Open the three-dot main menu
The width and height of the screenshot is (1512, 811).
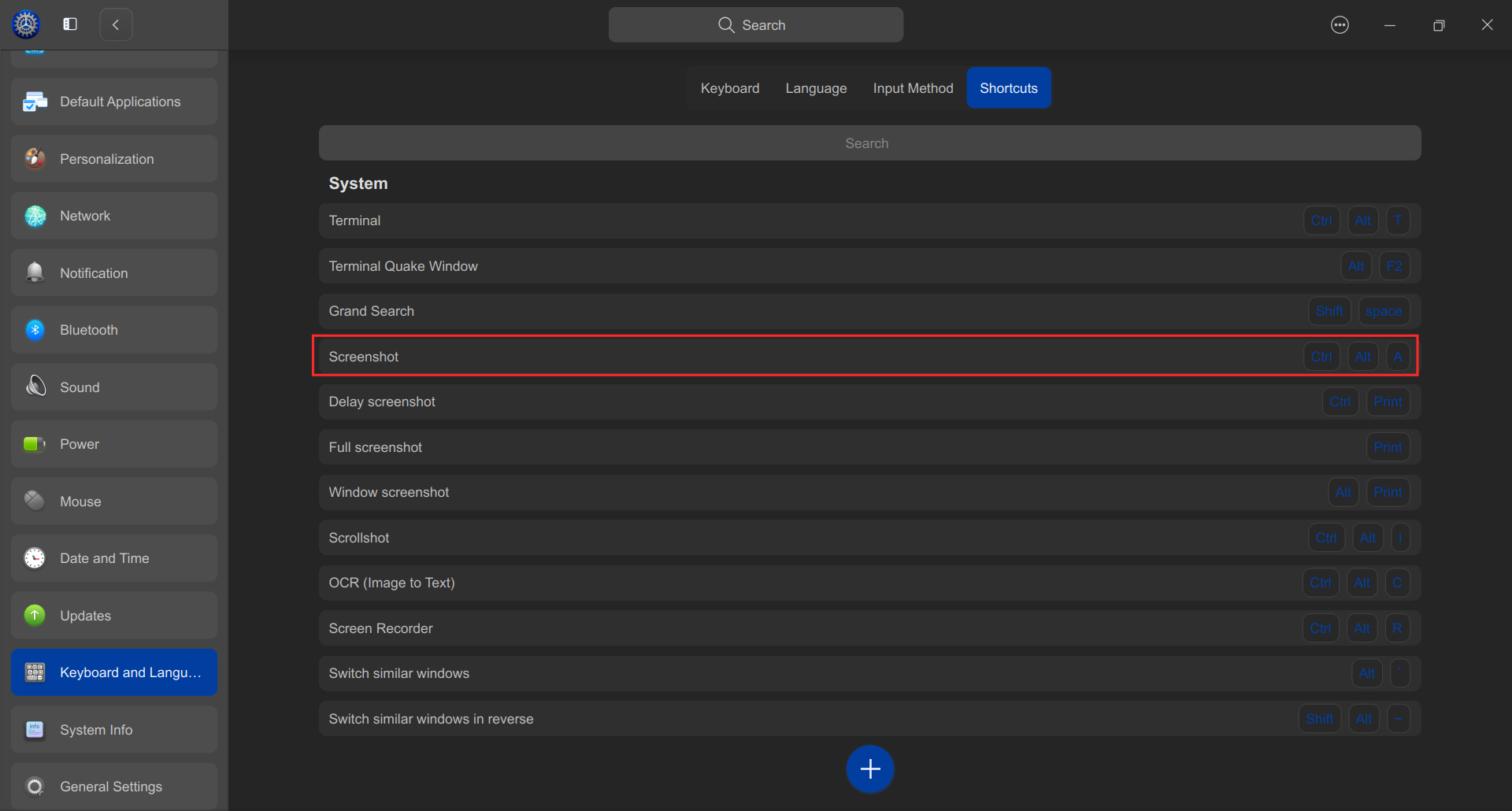(x=1340, y=25)
